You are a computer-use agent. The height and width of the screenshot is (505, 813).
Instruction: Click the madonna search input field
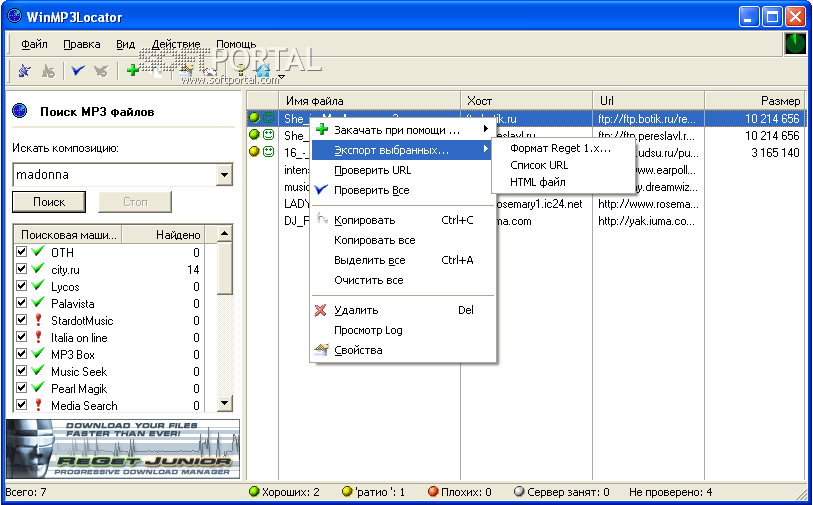114,175
